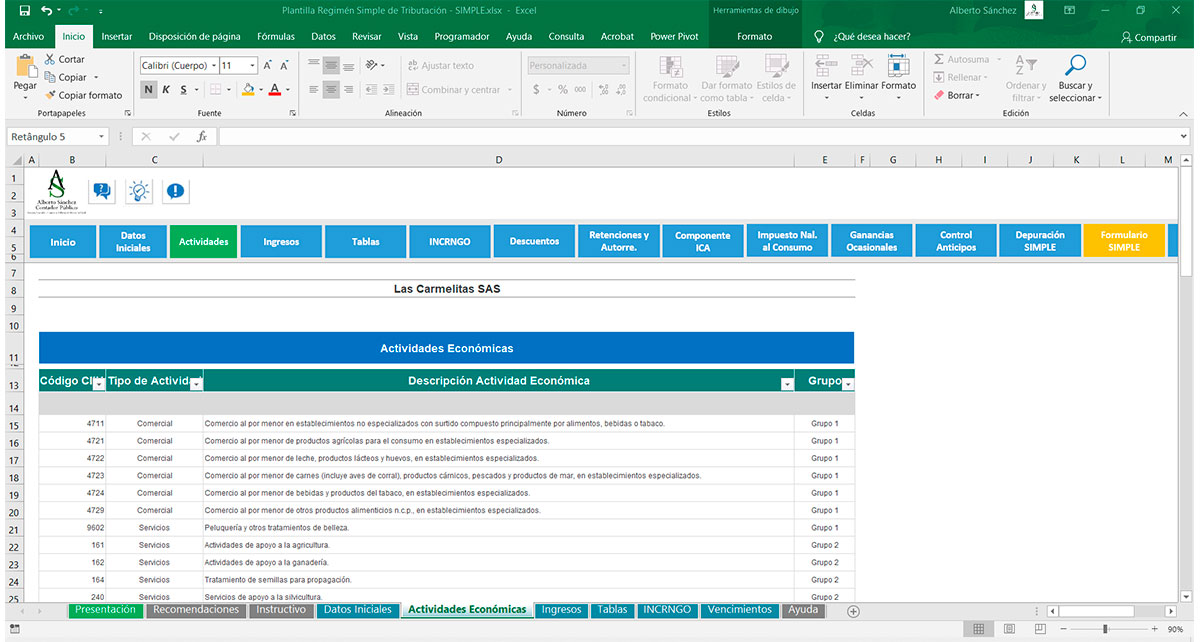Click the zoom slider handle in status bar
This screenshot has width=1200, height=642.
tap(1104, 629)
